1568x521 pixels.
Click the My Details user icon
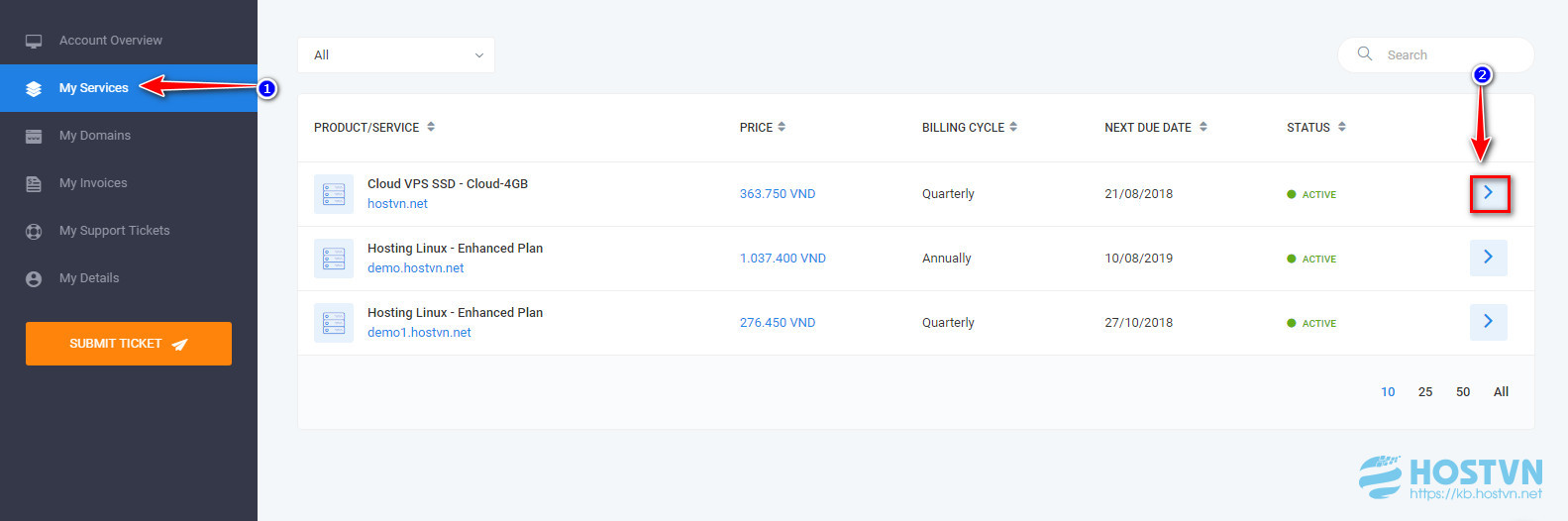click(34, 278)
